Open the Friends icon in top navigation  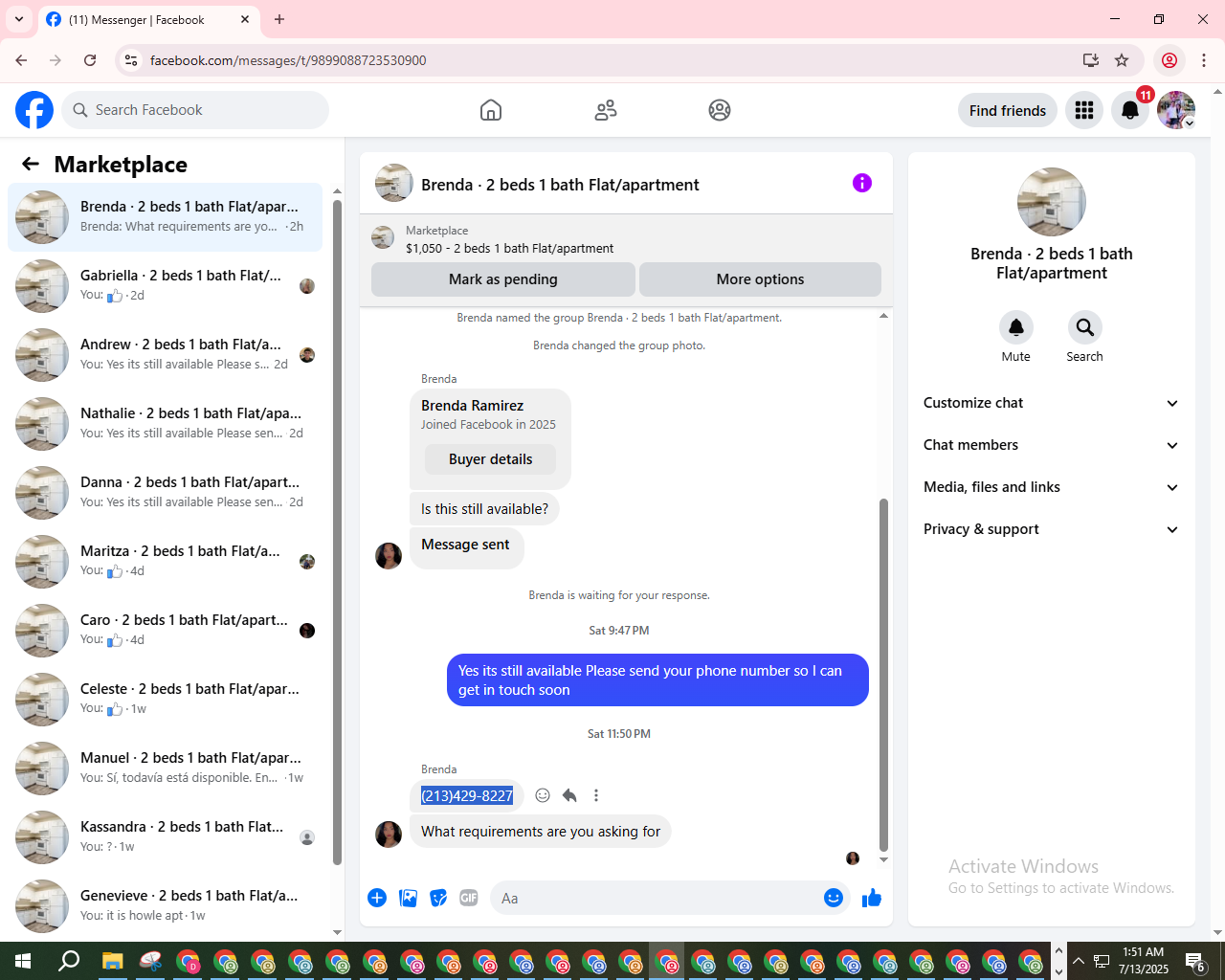(x=606, y=110)
